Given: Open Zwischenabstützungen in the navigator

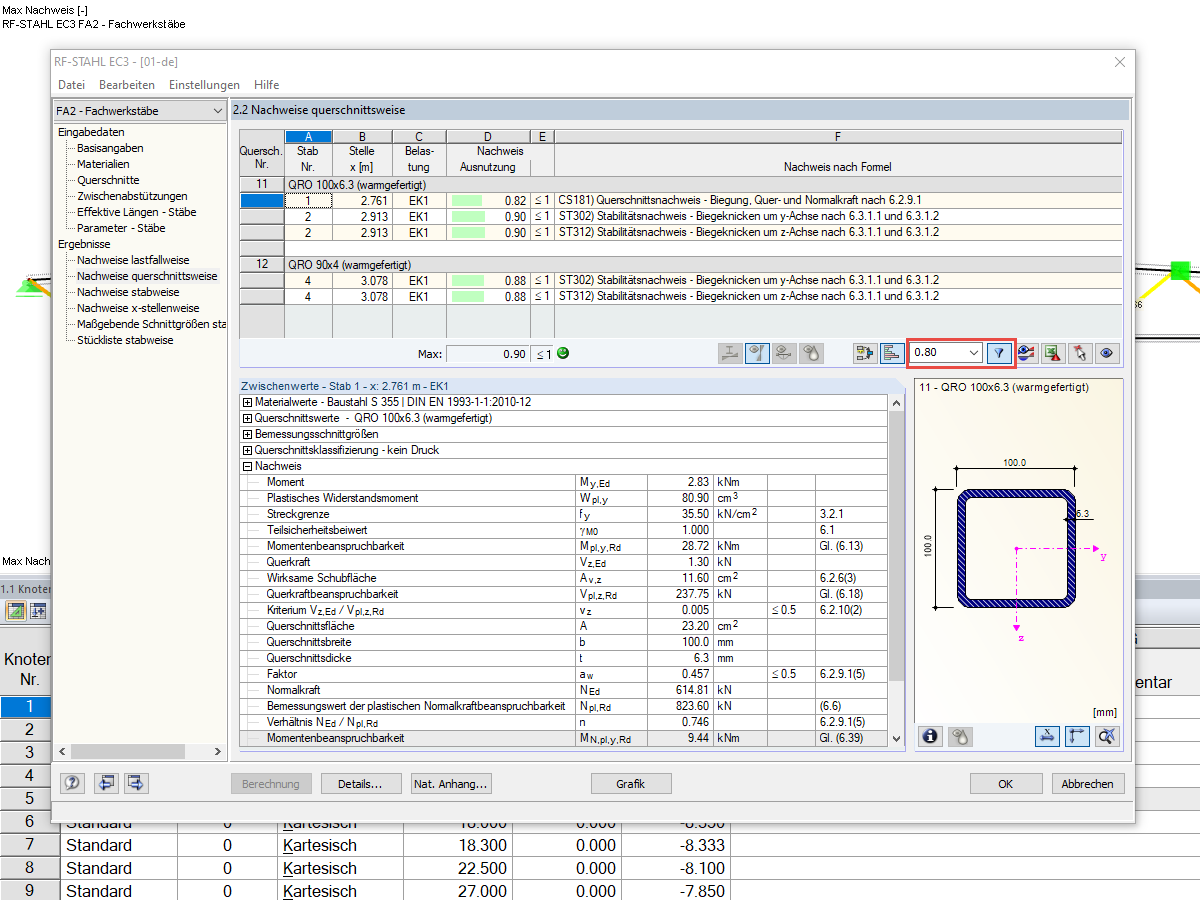Looking at the screenshot, I should tap(132, 196).
